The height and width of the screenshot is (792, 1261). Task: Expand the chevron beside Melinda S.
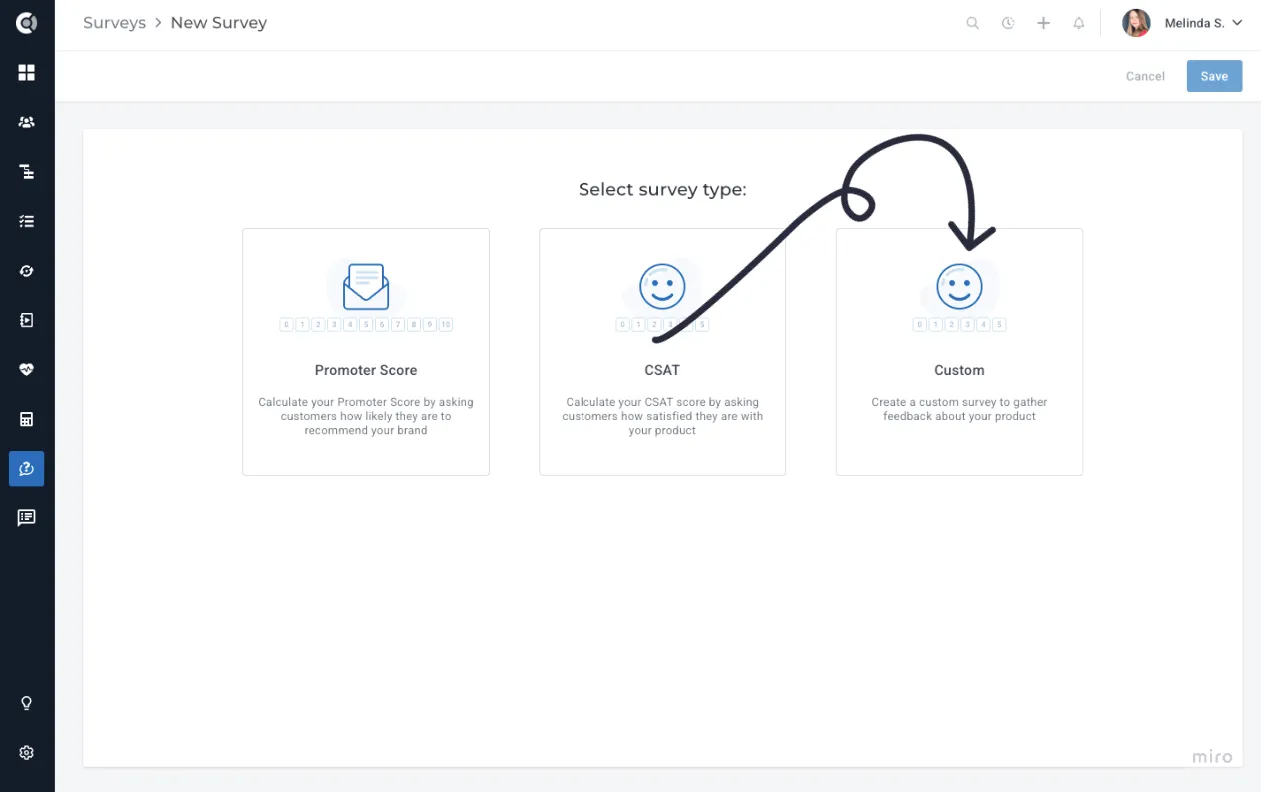point(1237,23)
